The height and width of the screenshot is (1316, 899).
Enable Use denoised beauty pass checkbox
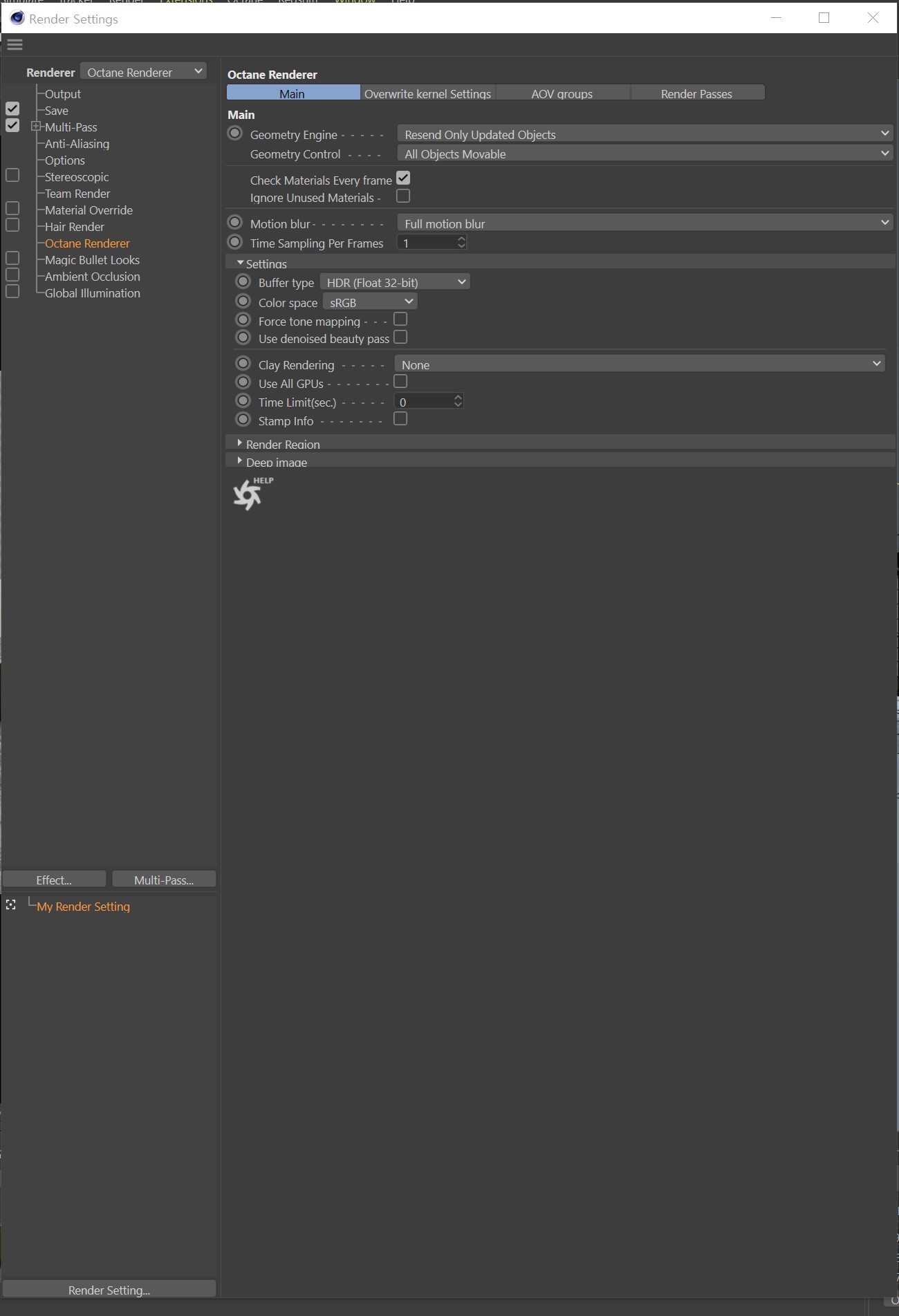[400, 337]
